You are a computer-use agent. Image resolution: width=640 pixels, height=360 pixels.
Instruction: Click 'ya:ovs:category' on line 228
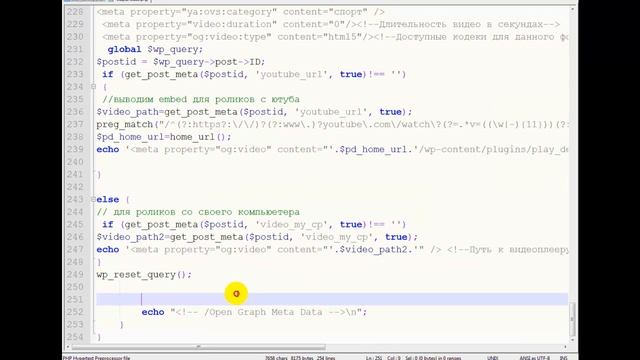pos(229,12)
